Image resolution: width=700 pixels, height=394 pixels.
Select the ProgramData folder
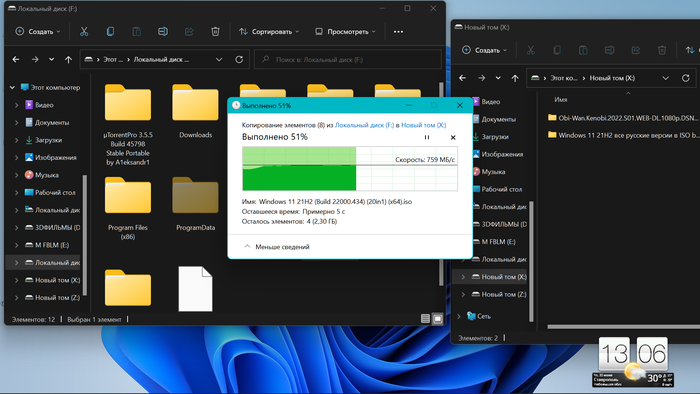point(196,204)
